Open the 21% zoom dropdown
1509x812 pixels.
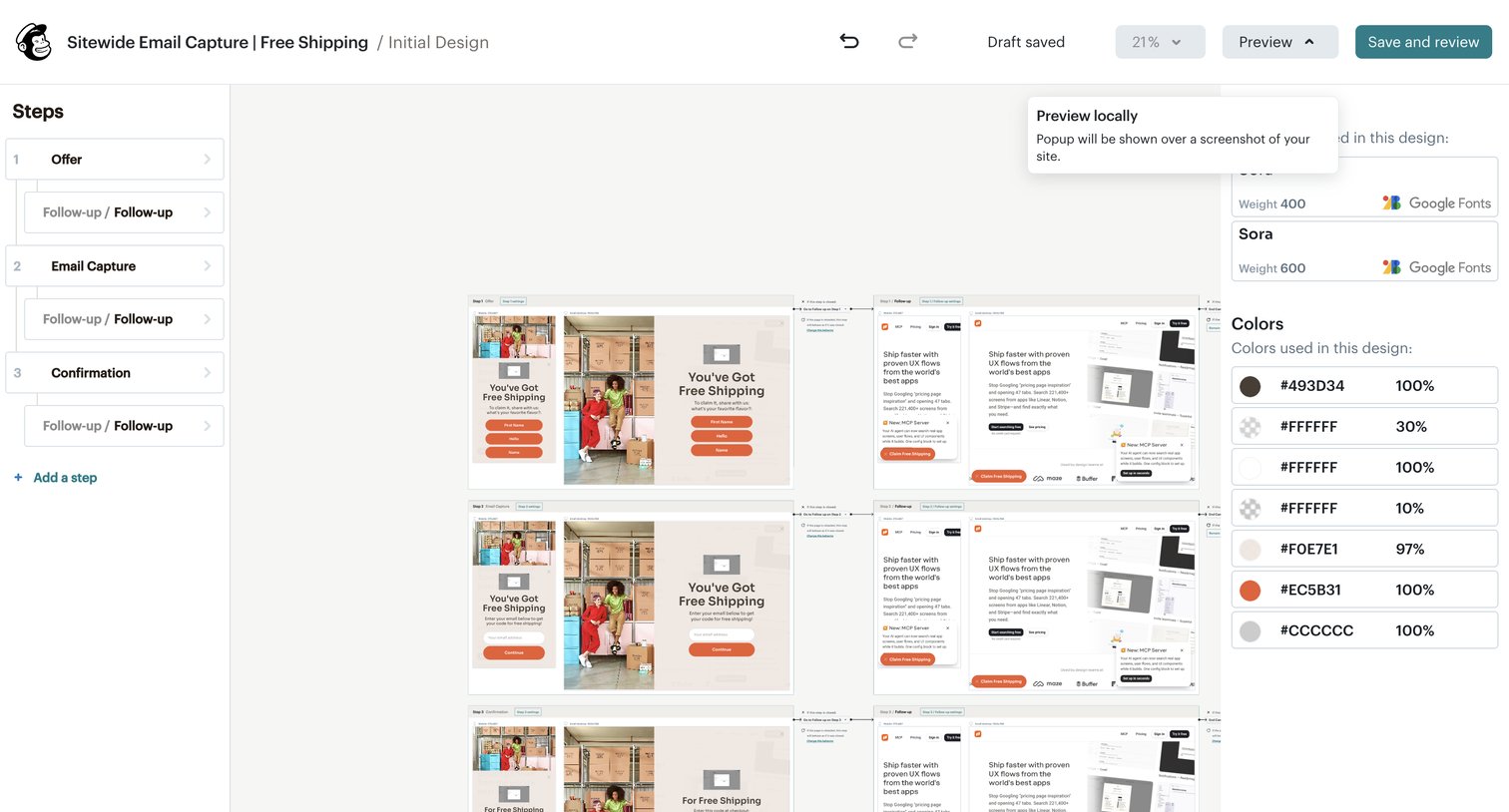[x=1160, y=42]
